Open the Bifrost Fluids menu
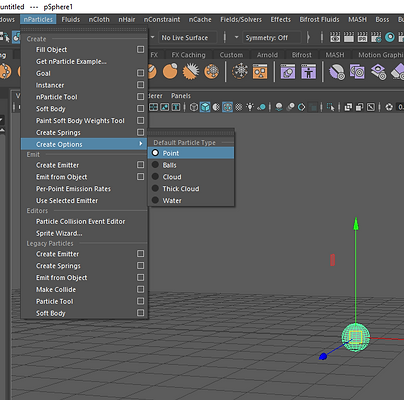This screenshot has height=400, width=404. click(319, 19)
